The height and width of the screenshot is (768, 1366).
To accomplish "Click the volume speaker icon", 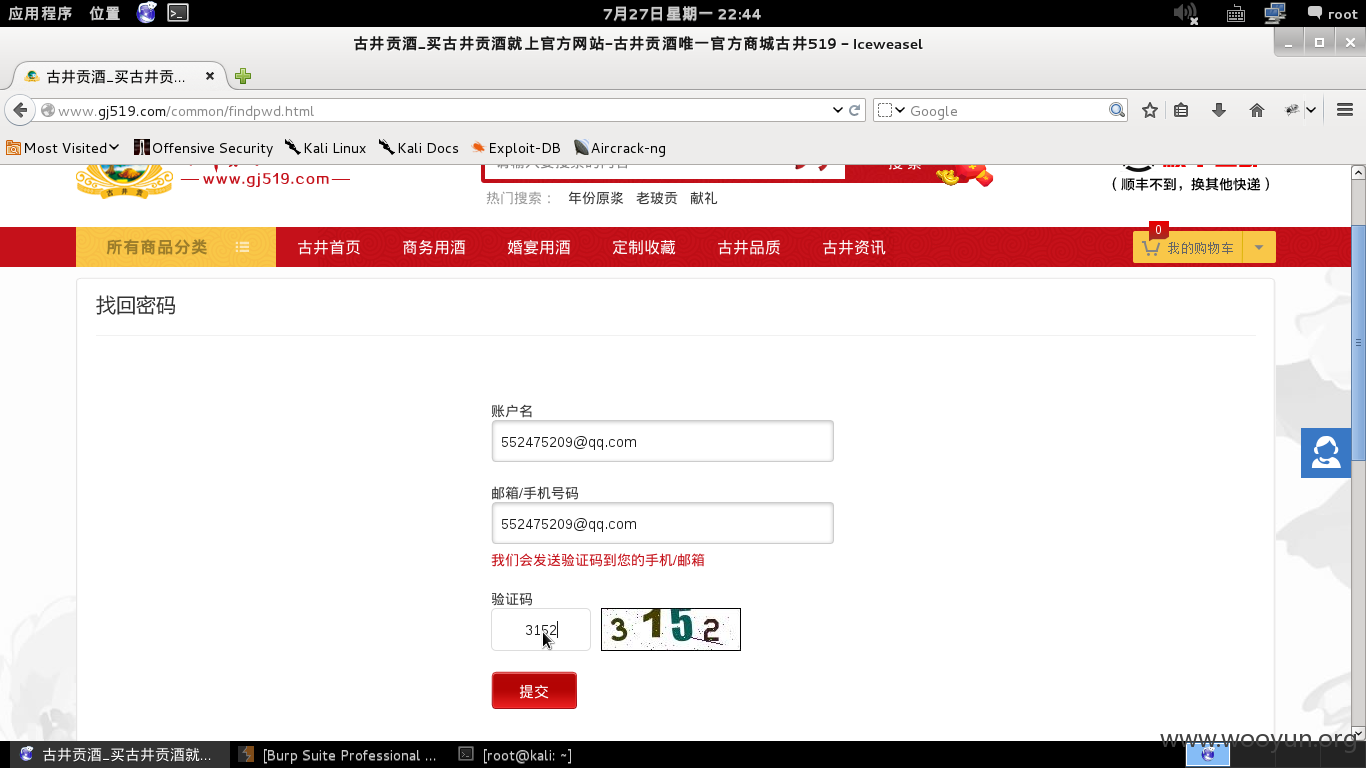I will (1186, 14).
